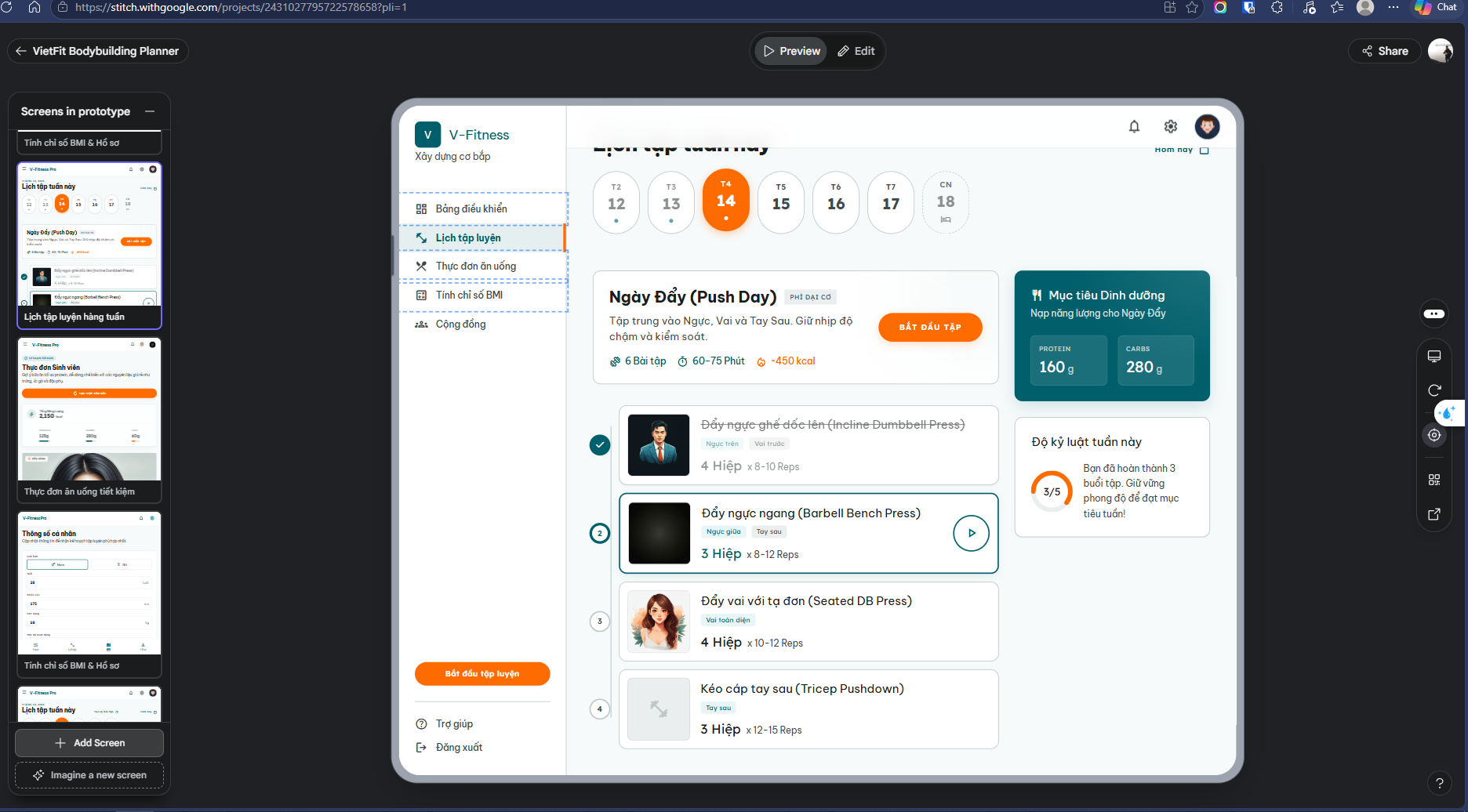Image resolution: width=1468 pixels, height=812 pixels.
Task: Click the PROTEIN 160 g tile
Action: tap(1069, 361)
